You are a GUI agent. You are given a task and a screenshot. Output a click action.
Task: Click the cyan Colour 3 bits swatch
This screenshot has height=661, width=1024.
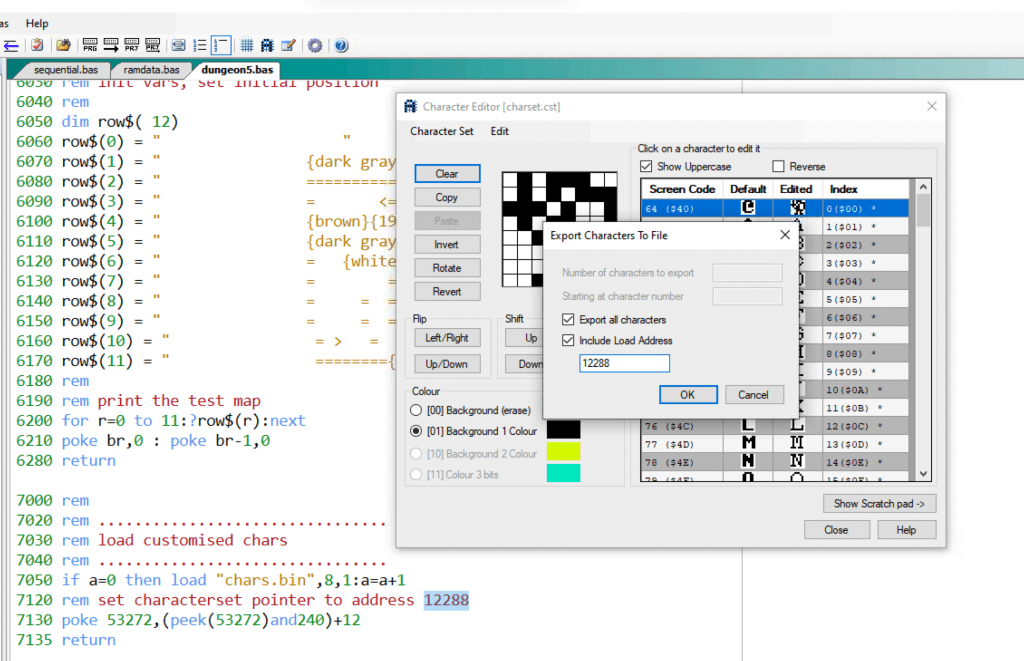point(563,473)
